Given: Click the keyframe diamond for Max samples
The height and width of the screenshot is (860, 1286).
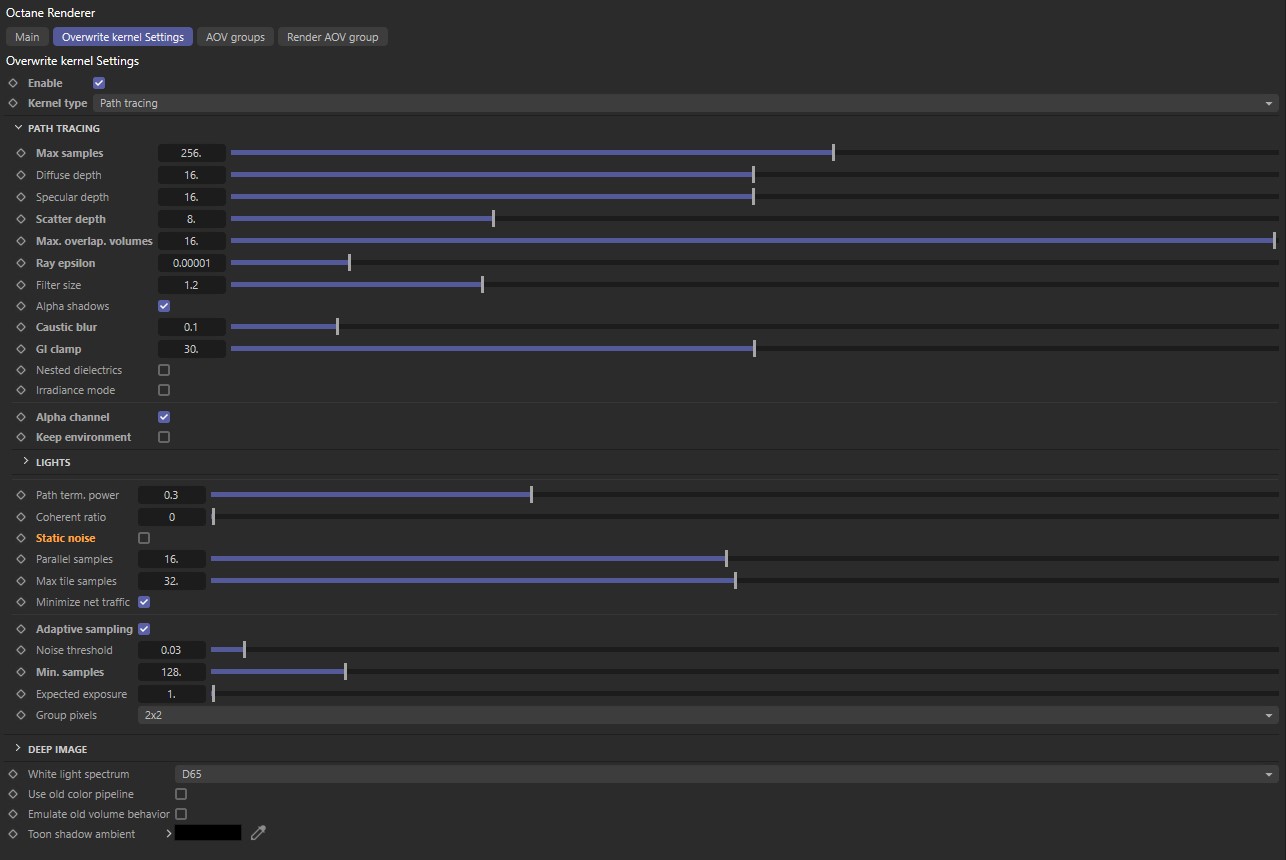Looking at the screenshot, I should click(21, 153).
